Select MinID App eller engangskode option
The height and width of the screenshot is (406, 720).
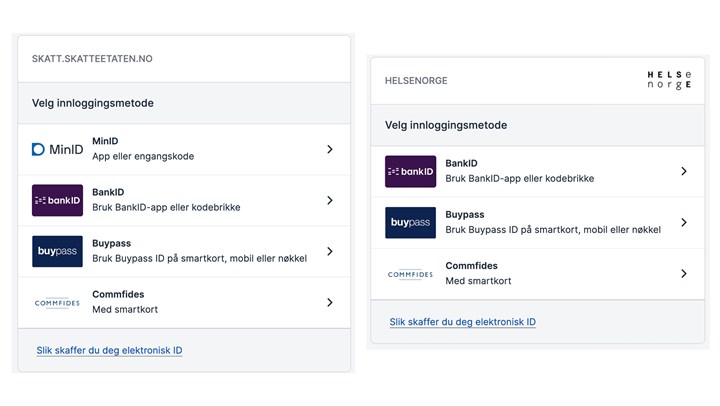pos(184,149)
